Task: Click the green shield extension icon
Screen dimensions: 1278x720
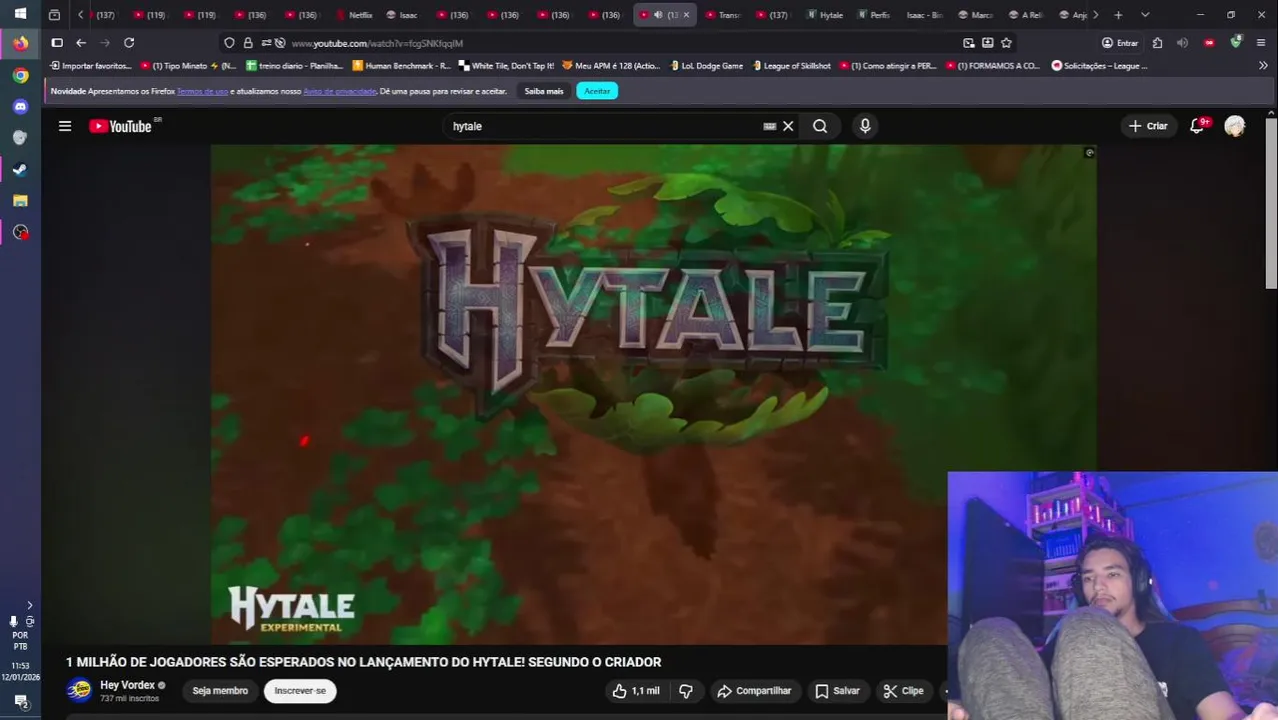Action: [1236, 43]
